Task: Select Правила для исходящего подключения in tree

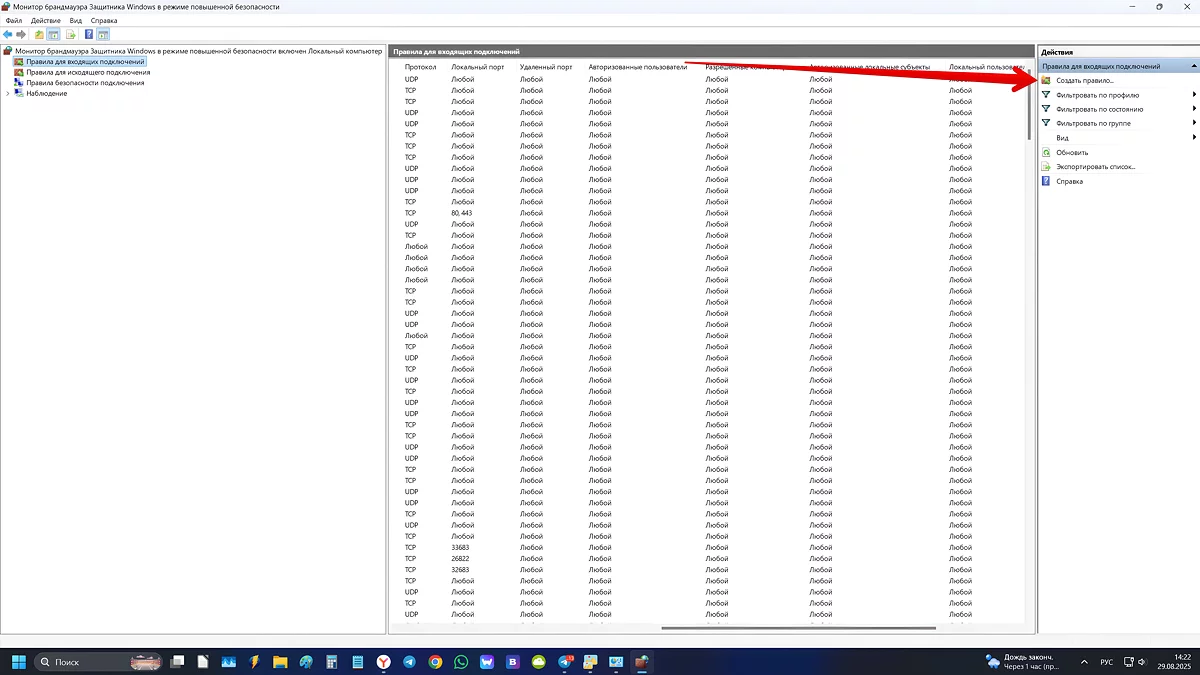Action: click(88, 72)
